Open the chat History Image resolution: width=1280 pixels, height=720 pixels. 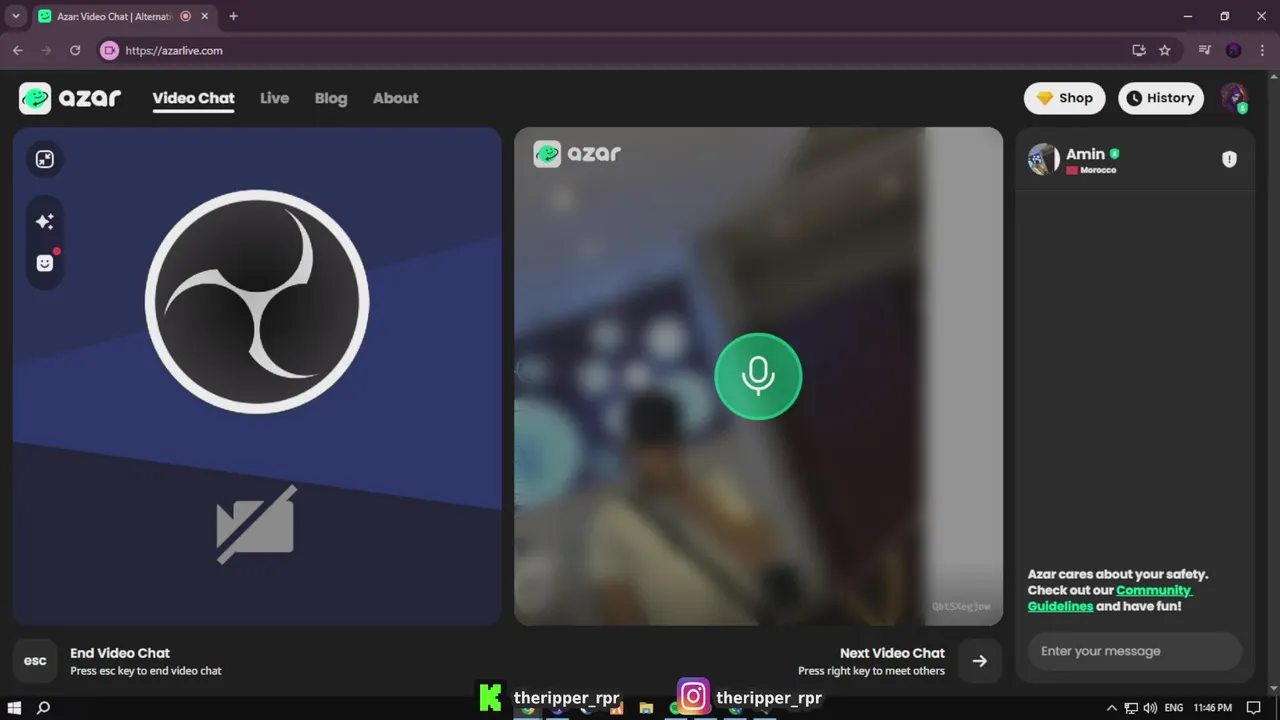pyautogui.click(x=1160, y=98)
